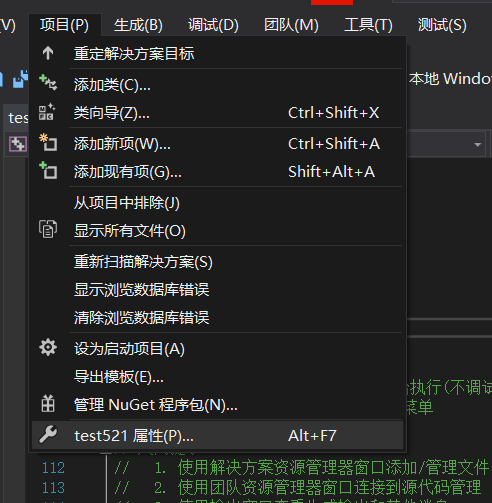
Task: Open 管理 NuGet 程序包(N)...
Action: [x=217, y=405]
